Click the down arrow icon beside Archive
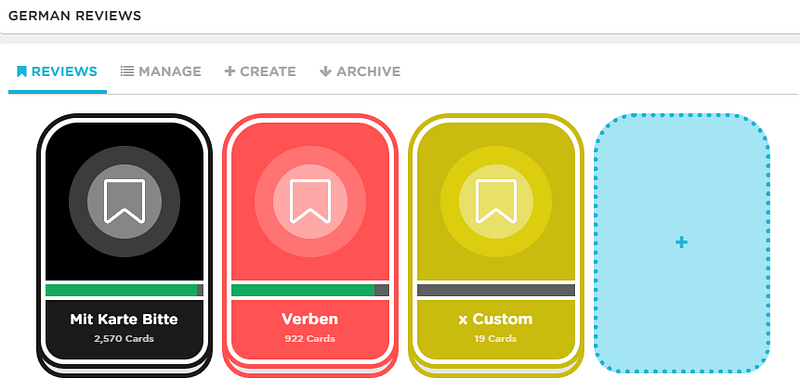 (x=326, y=71)
